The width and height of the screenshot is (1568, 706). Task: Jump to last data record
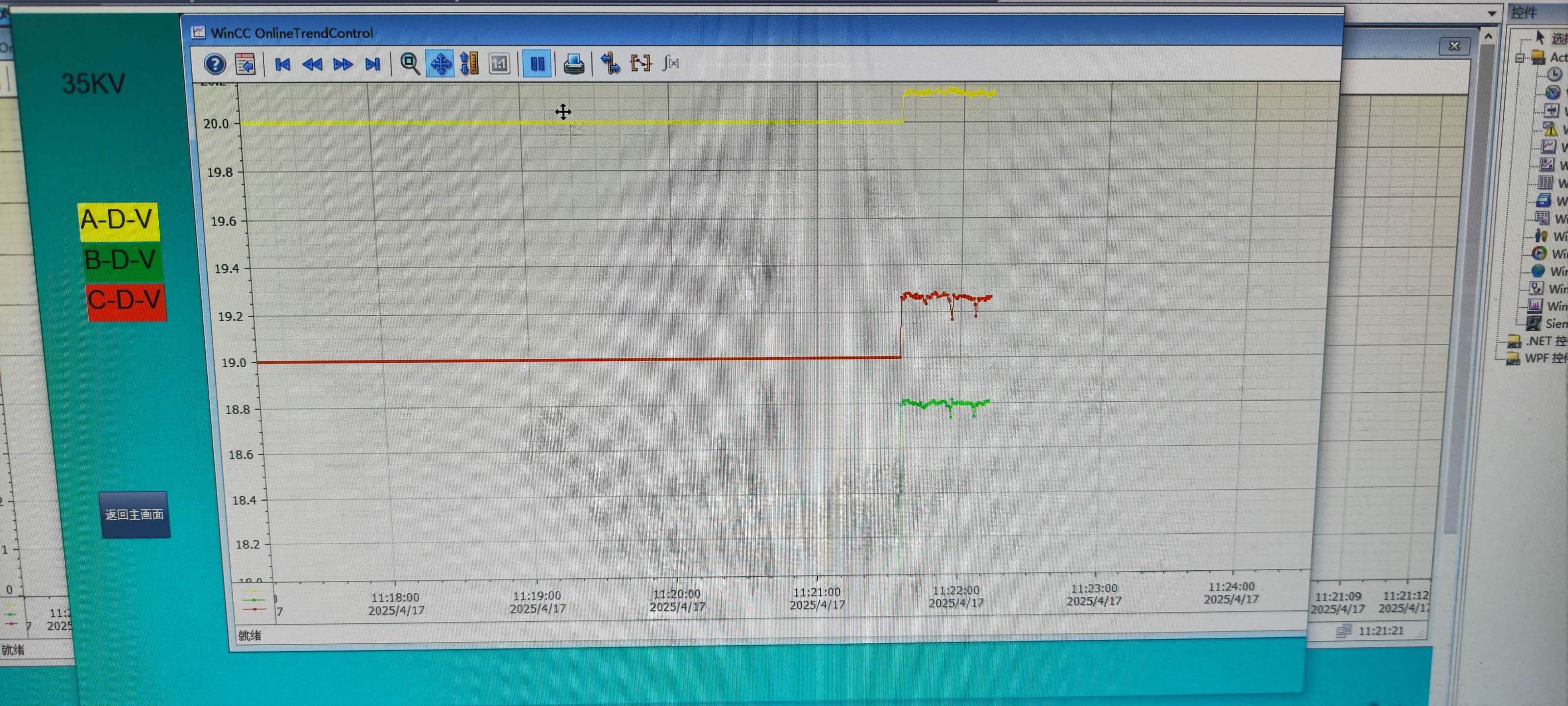372,64
